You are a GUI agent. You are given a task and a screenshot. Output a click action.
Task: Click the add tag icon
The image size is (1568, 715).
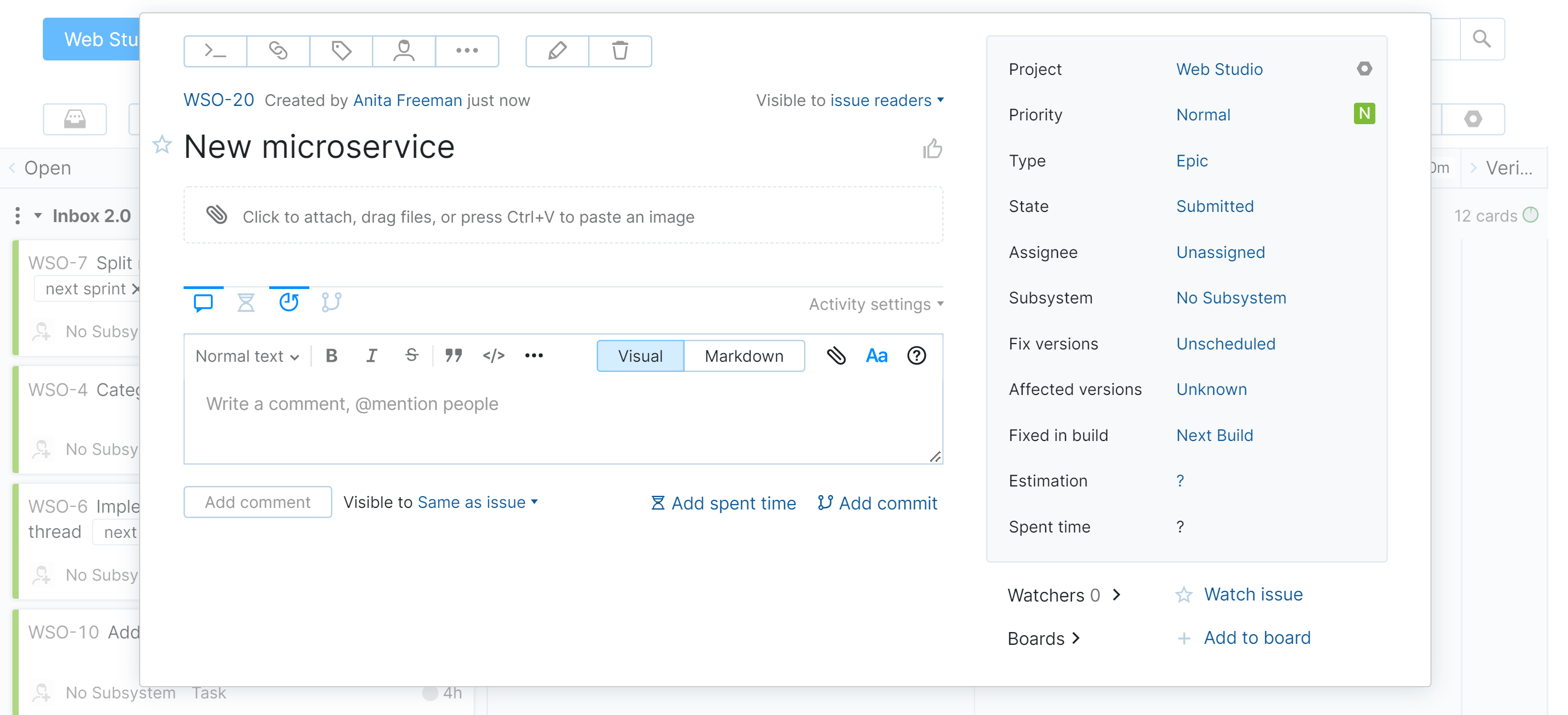[x=341, y=51]
